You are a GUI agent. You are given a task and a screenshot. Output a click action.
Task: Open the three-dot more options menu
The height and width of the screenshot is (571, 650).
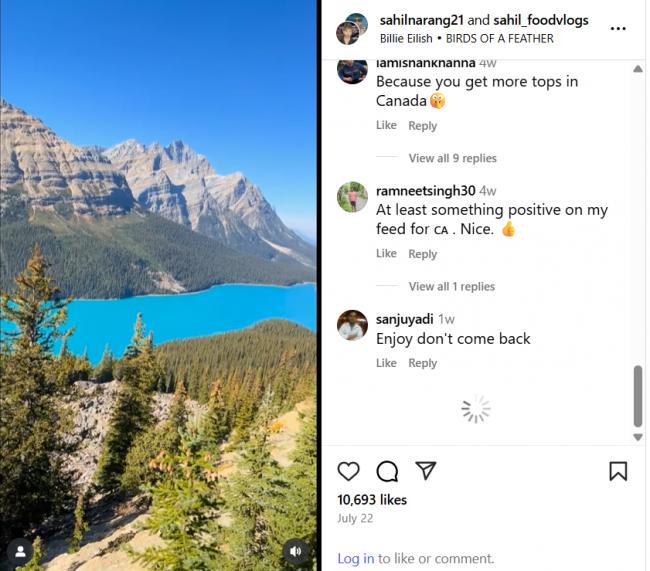pyautogui.click(x=618, y=29)
